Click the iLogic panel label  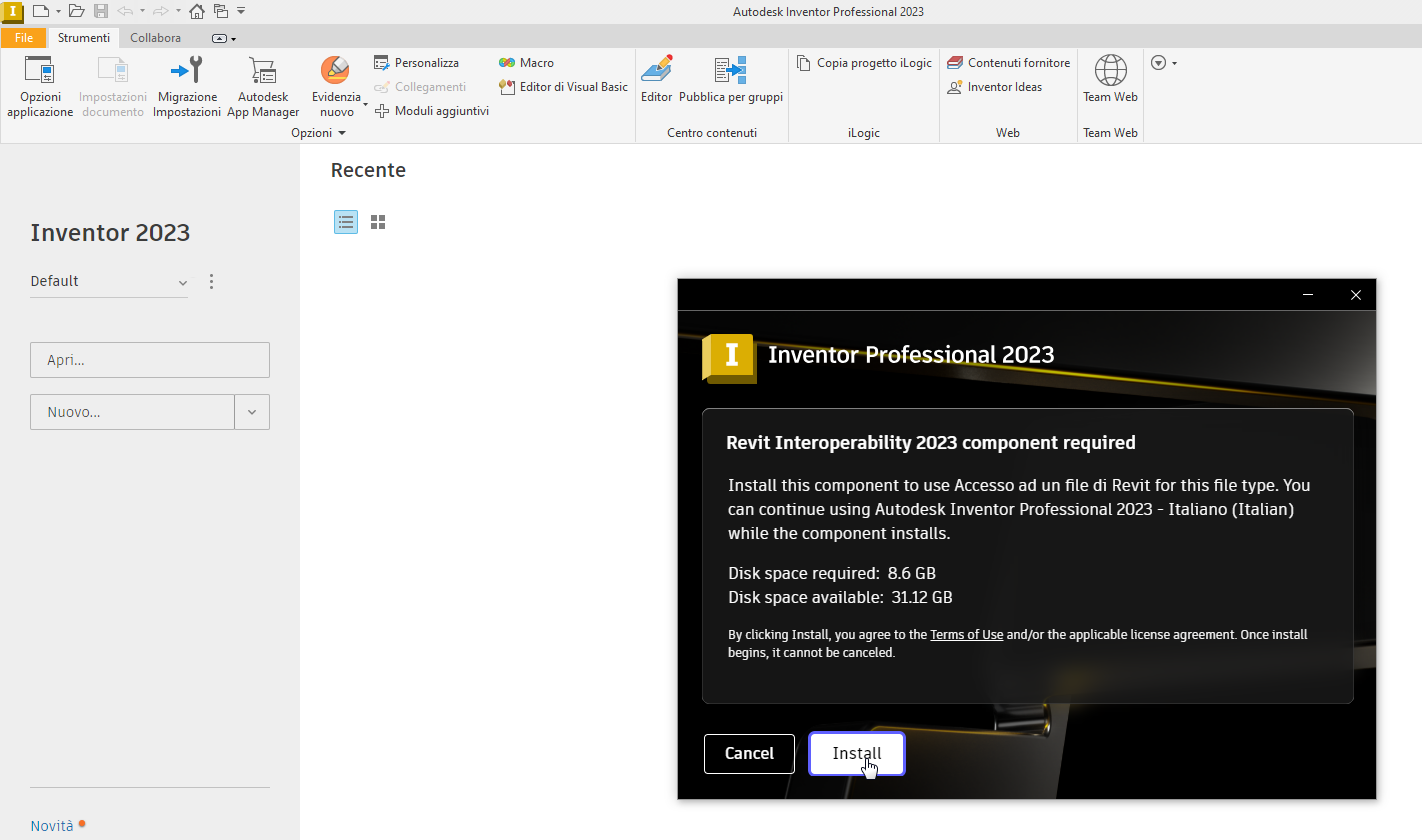(x=864, y=133)
